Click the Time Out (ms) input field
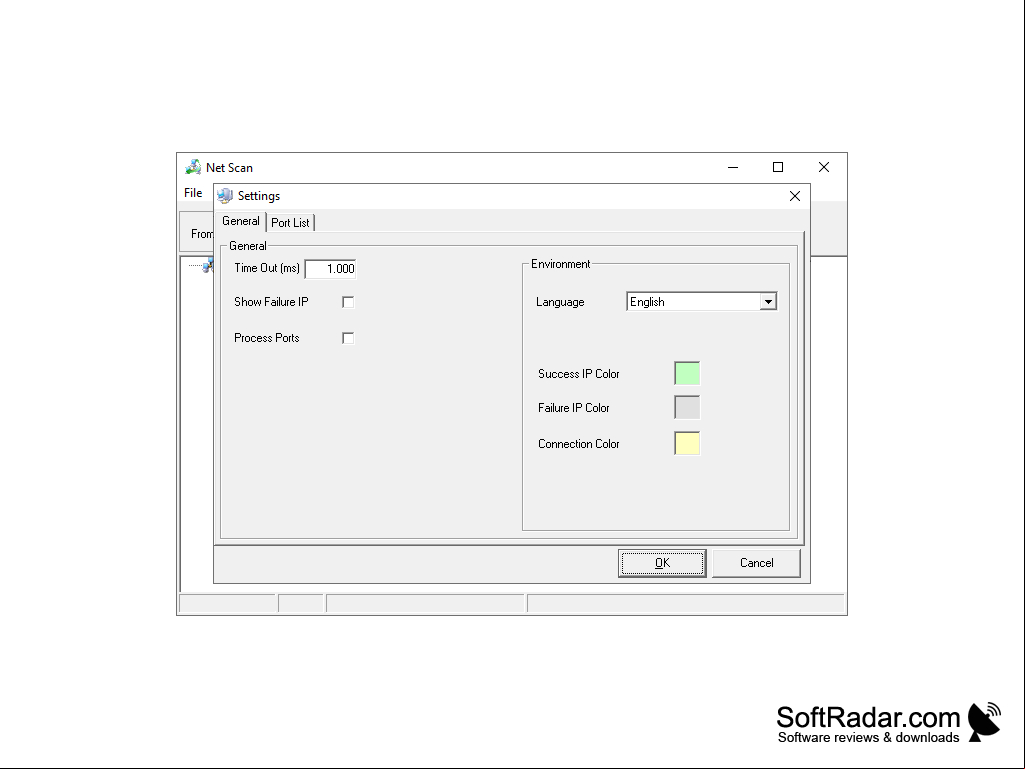1025x769 pixels. point(331,269)
